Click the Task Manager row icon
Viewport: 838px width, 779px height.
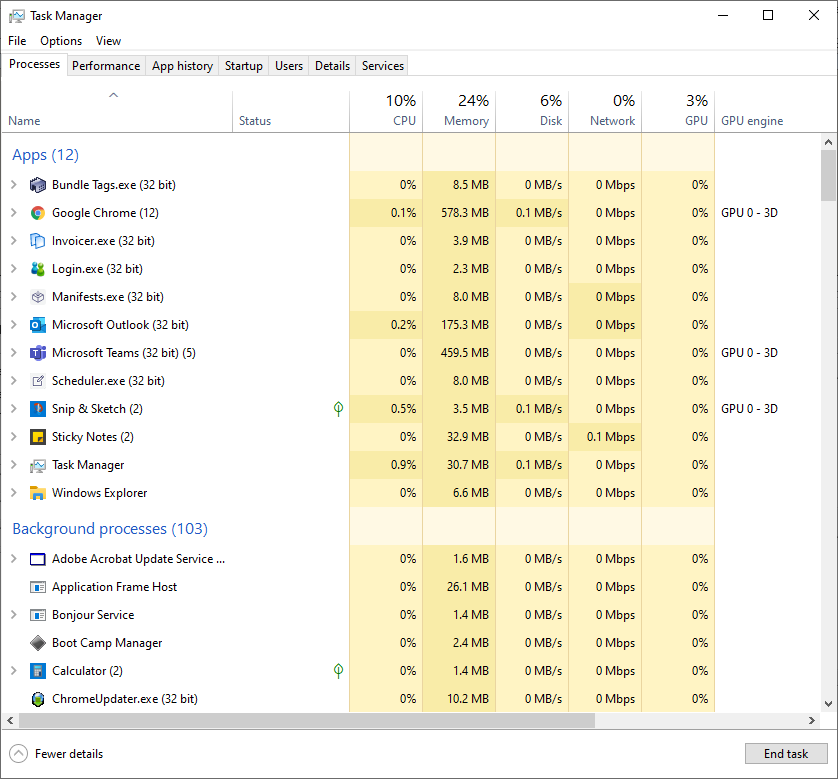pos(37,465)
